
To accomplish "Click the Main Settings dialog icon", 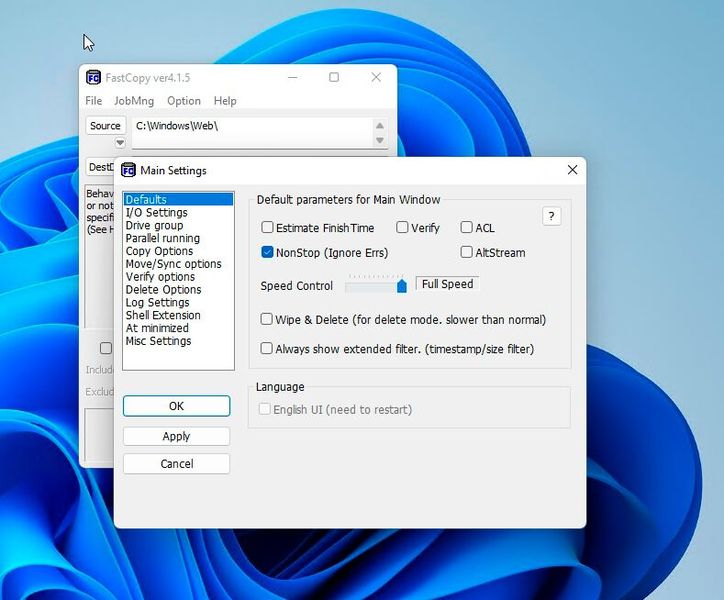I will tap(128, 170).
